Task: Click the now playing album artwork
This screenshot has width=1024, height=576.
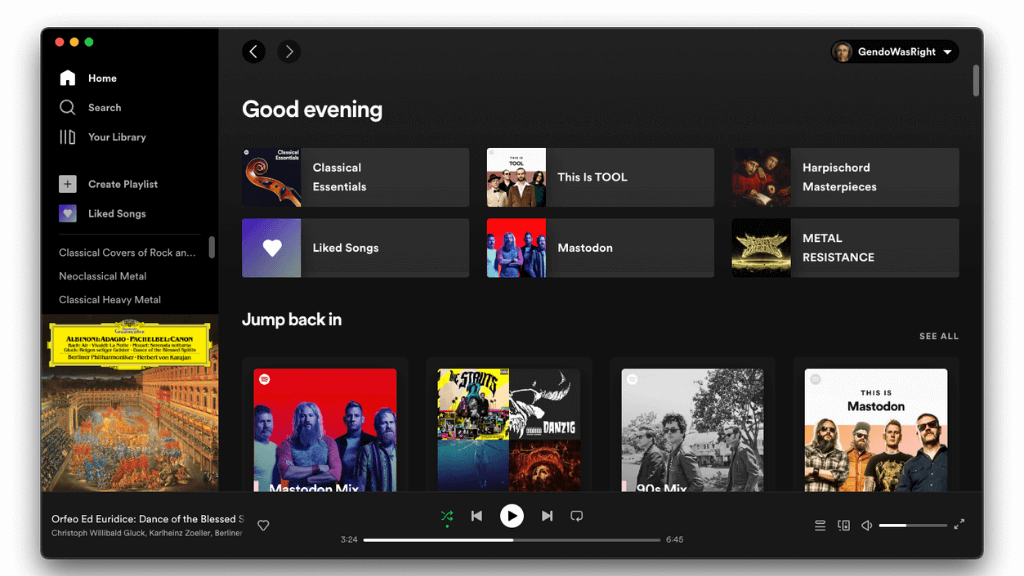Action: [130, 404]
